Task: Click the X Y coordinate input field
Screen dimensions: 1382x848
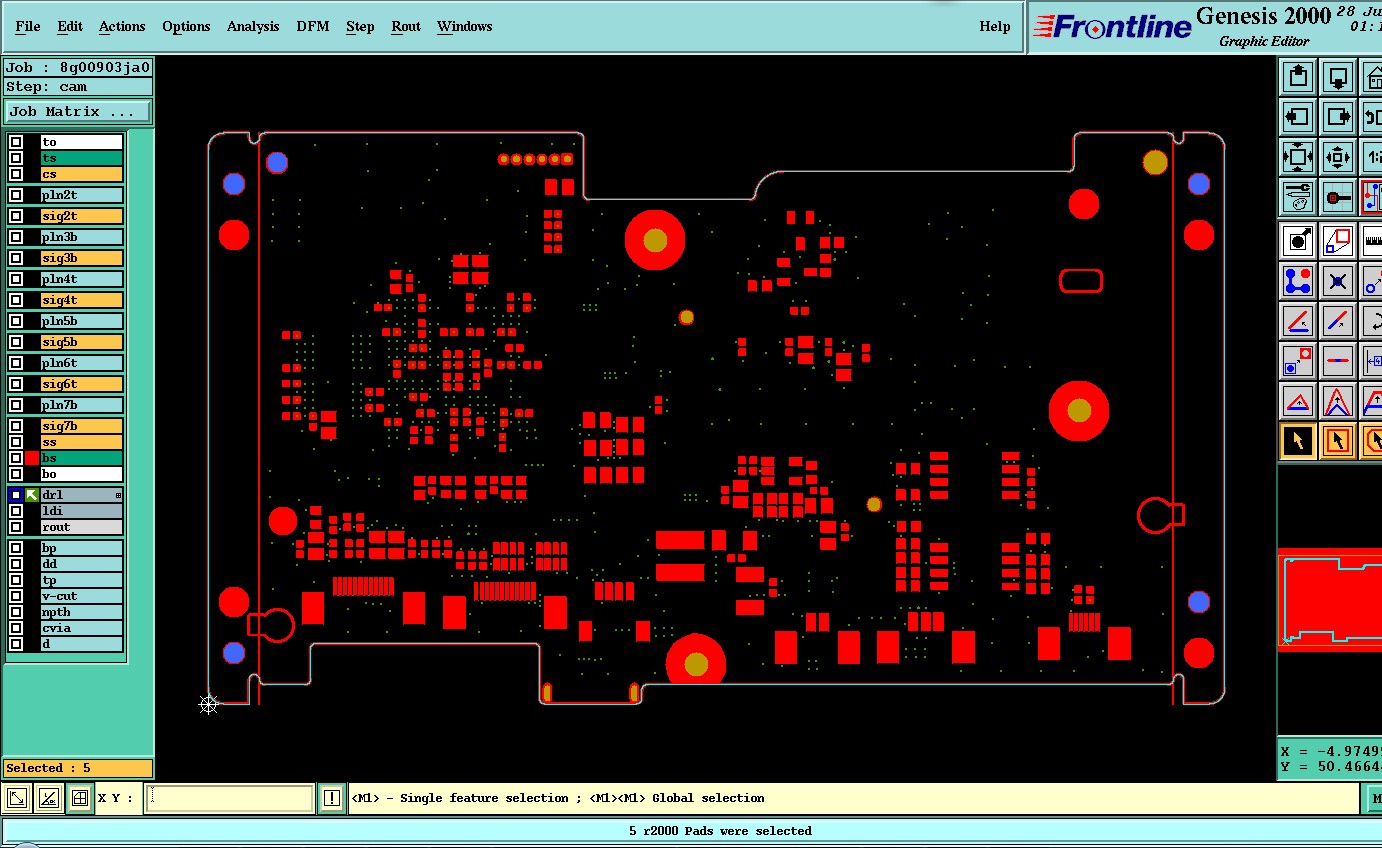Action: (x=229, y=798)
